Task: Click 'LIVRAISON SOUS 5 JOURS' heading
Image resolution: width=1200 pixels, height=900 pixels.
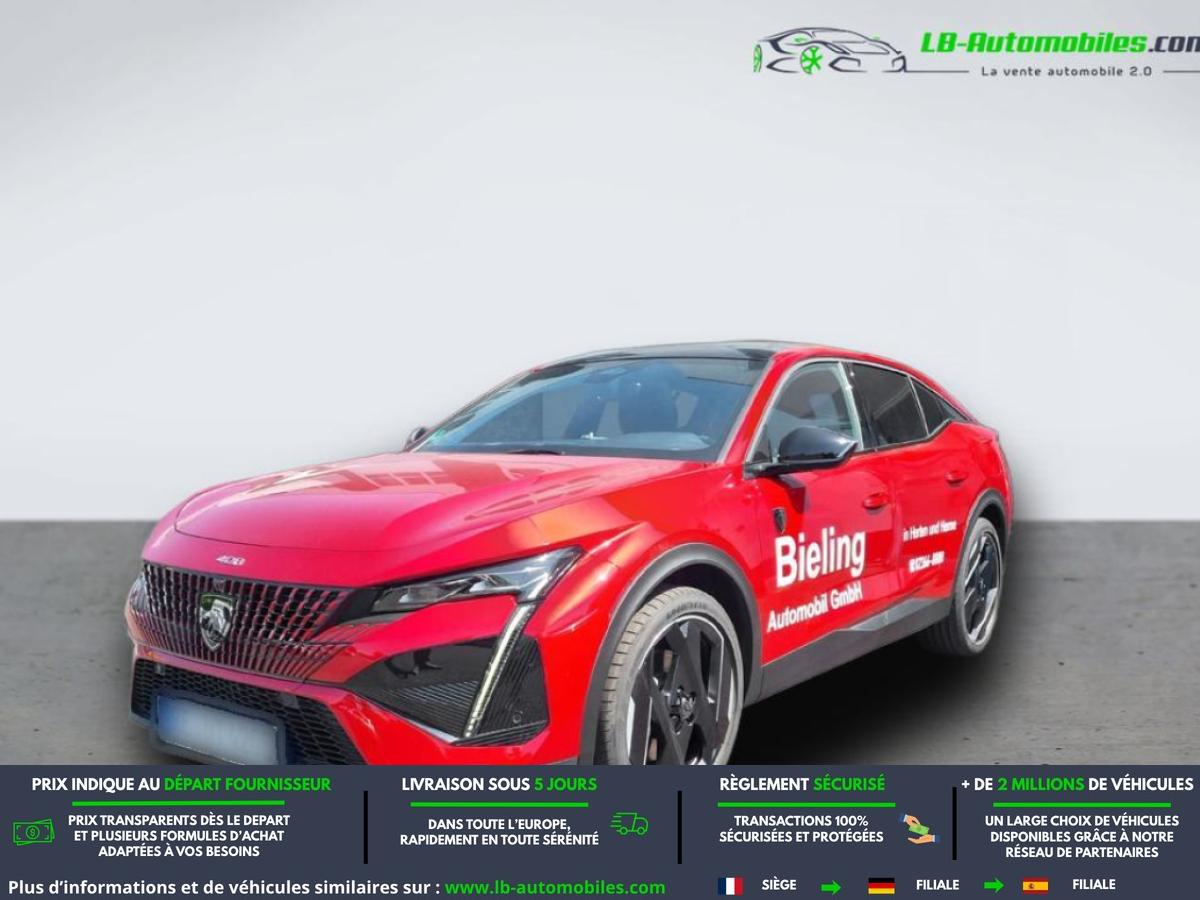Action: [x=499, y=784]
